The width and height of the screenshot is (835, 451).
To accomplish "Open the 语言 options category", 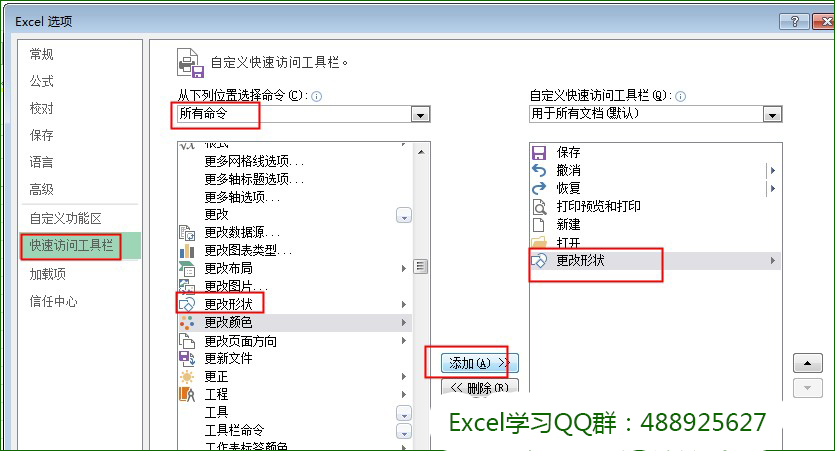I will [42, 162].
